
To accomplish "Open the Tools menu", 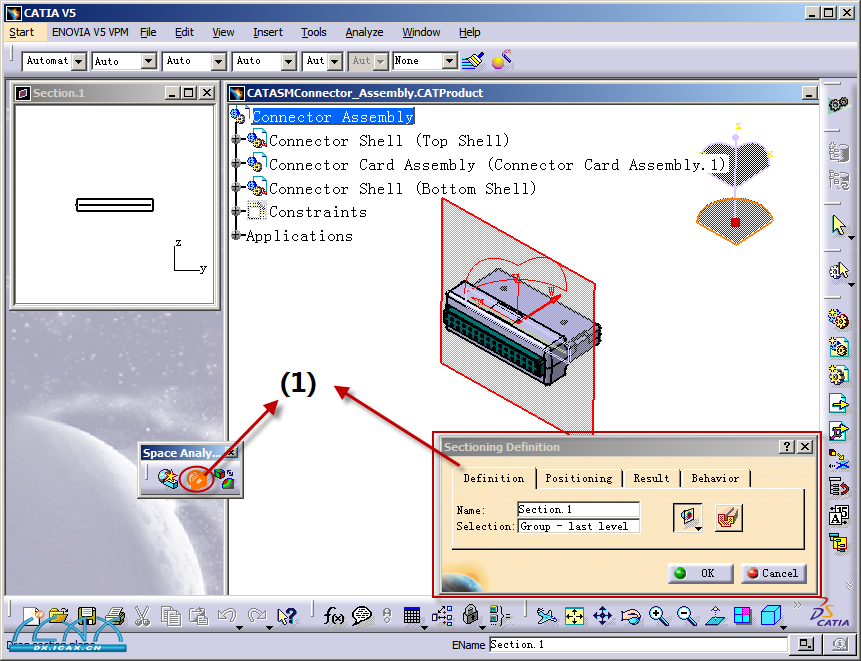I will 314,32.
